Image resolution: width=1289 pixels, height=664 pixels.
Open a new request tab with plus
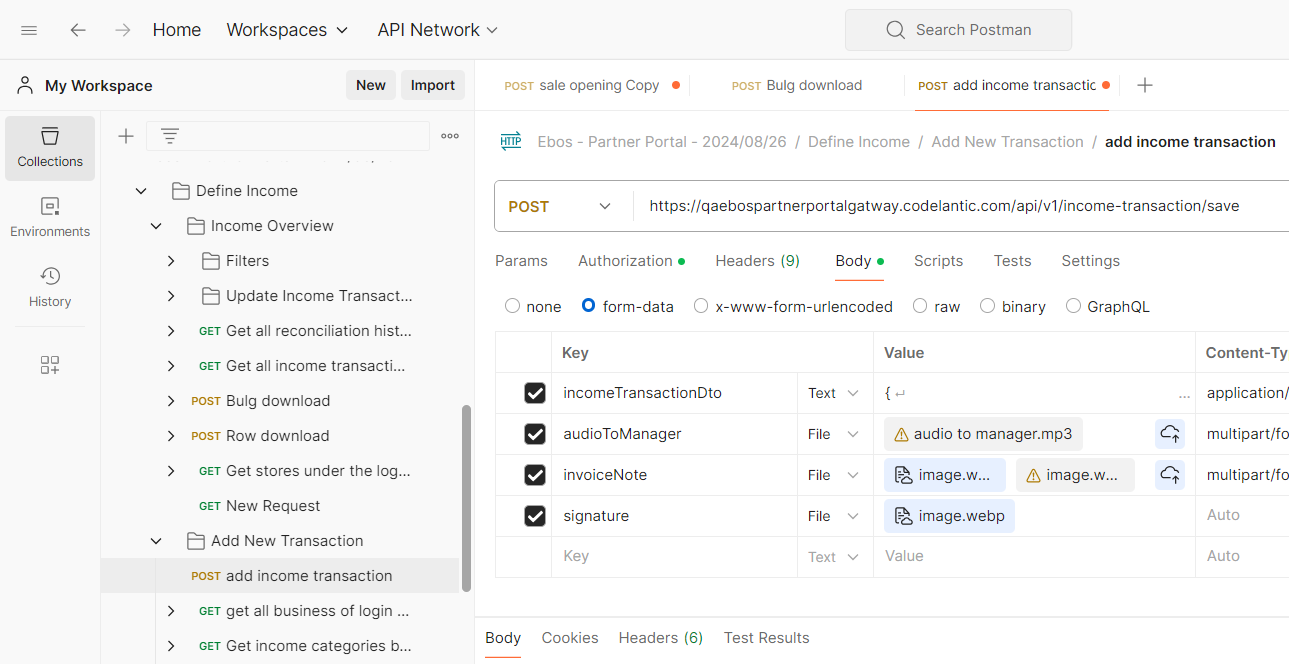(x=1145, y=85)
